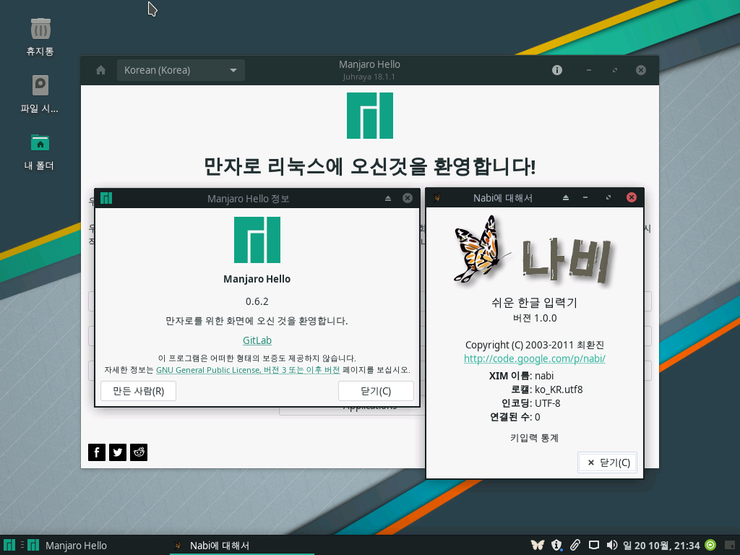This screenshot has height=555, width=740.
Task: Click the 닫기(C) button in Nabi window
Action: click(x=608, y=462)
